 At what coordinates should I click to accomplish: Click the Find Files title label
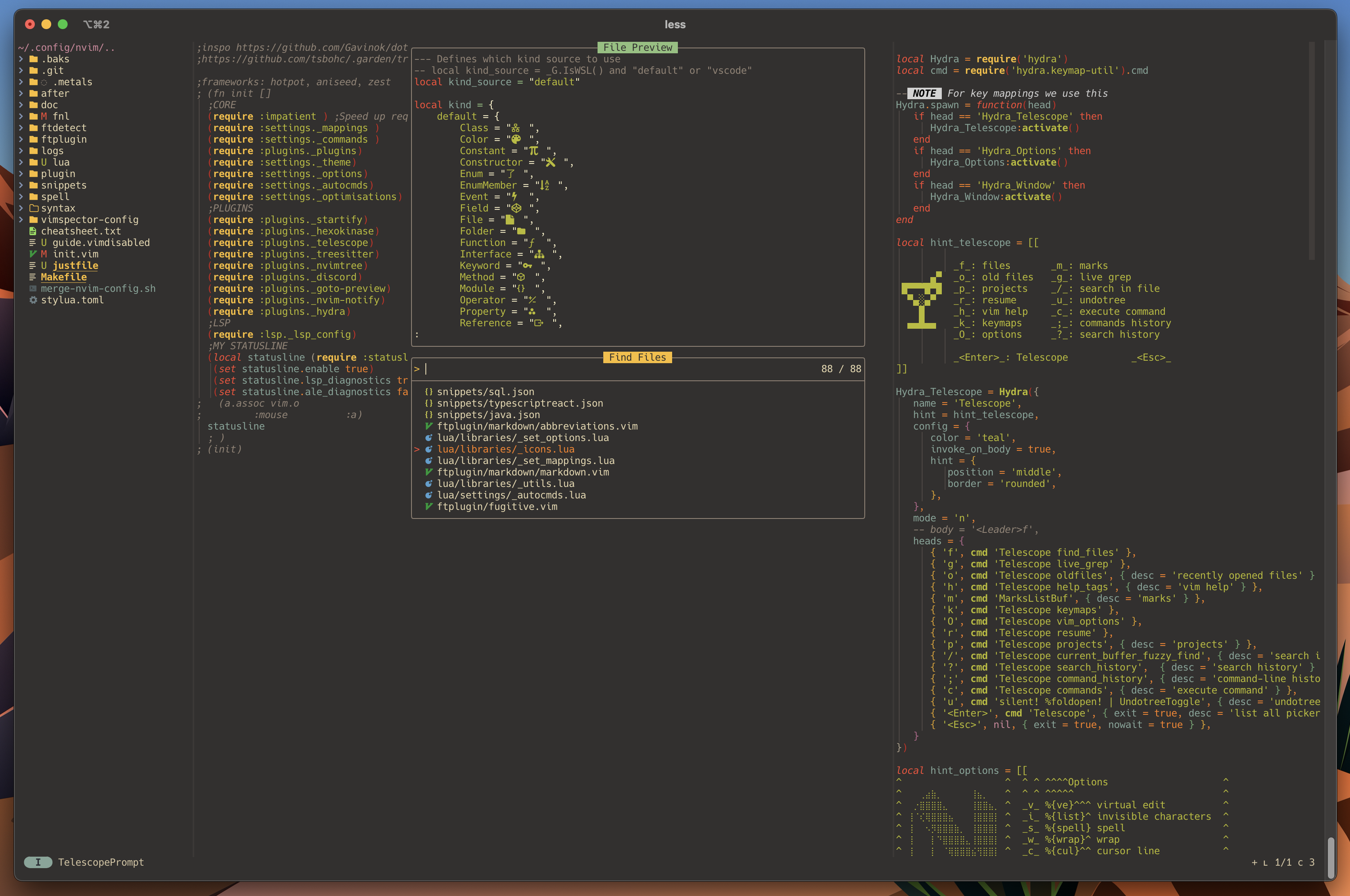638,358
